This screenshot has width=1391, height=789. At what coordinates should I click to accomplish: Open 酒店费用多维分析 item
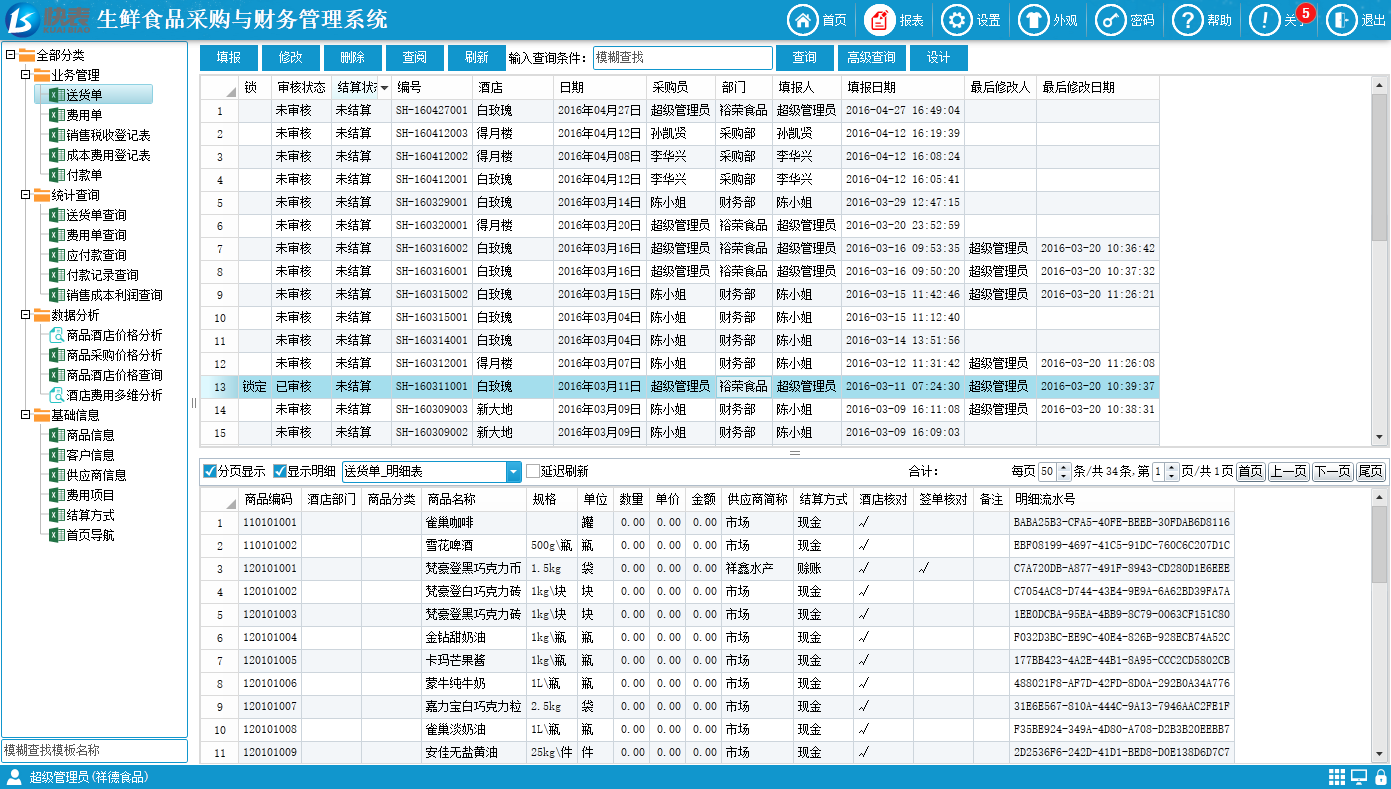[114, 395]
